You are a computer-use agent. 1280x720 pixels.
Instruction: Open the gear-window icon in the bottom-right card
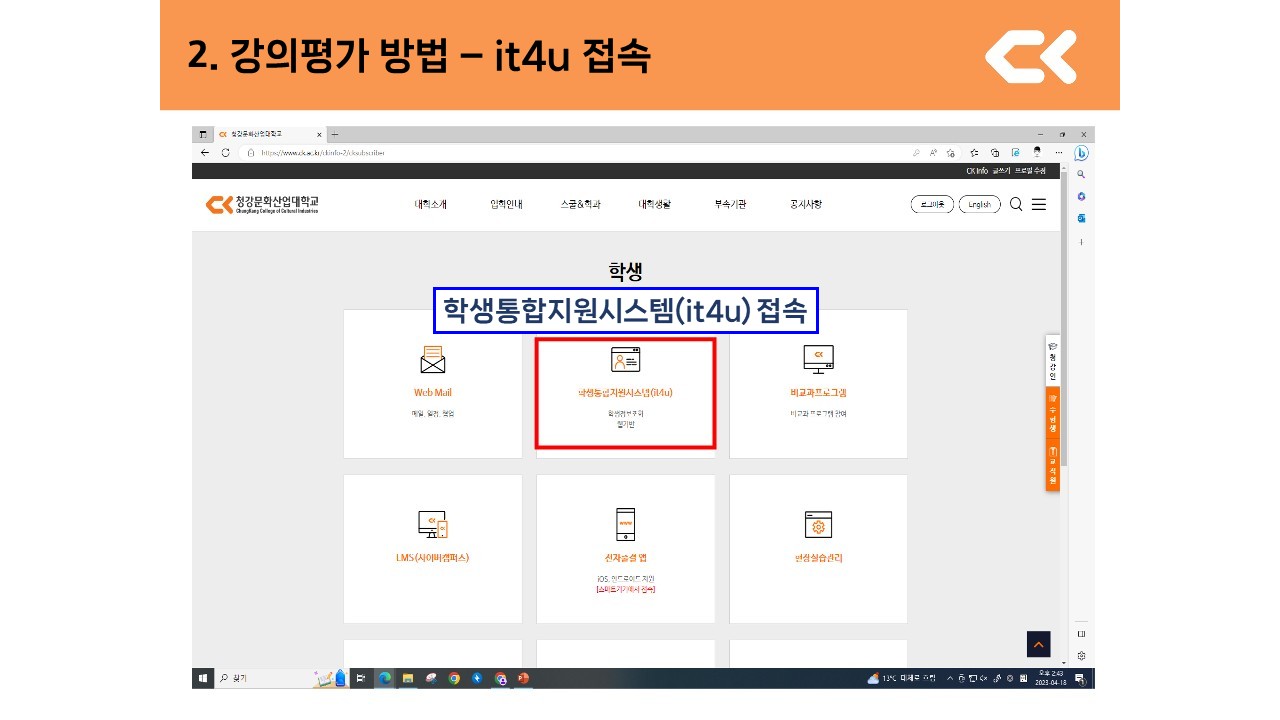818,524
